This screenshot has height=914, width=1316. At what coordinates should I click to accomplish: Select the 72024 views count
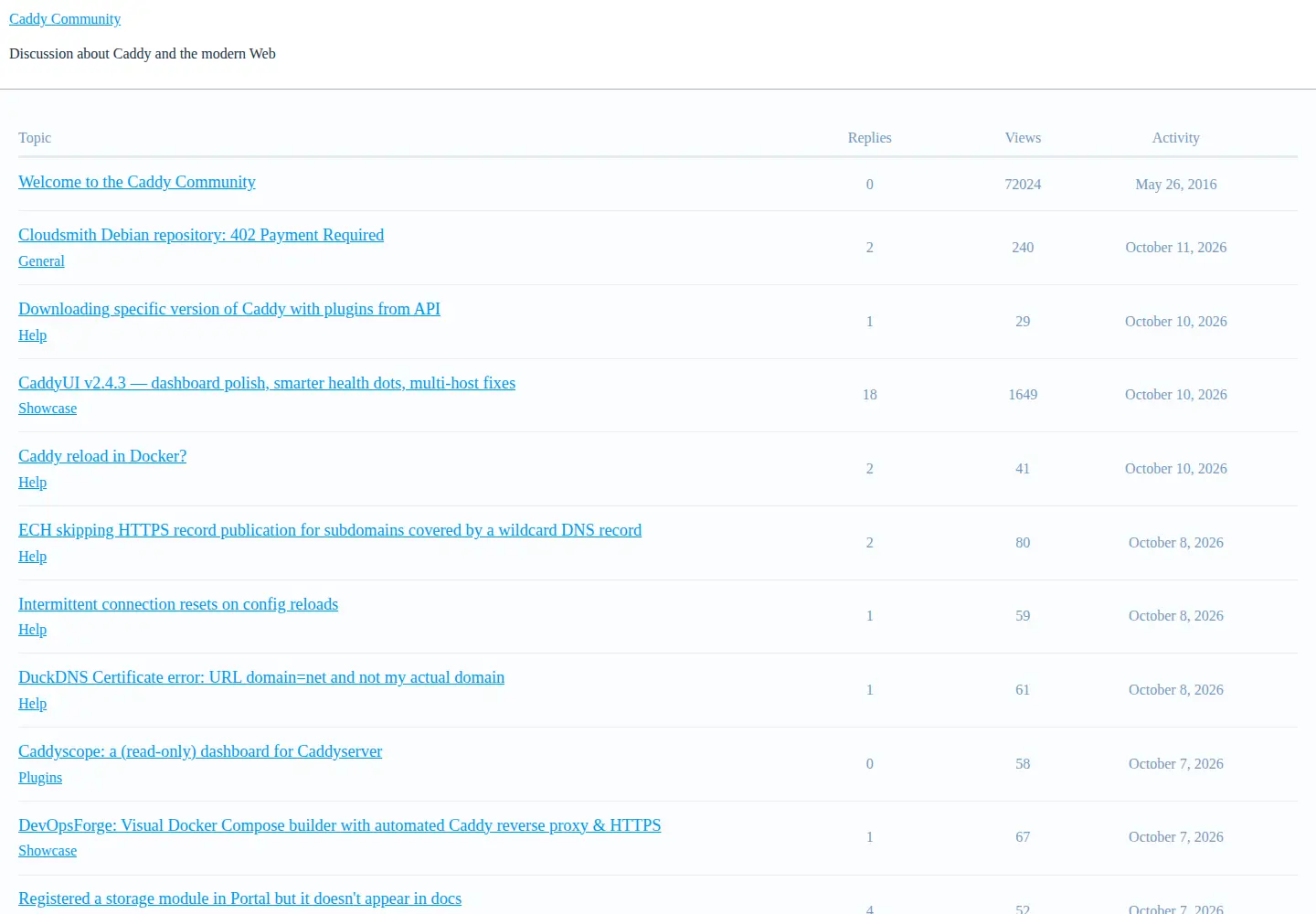pyautogui.click(x=1023, y=185)
